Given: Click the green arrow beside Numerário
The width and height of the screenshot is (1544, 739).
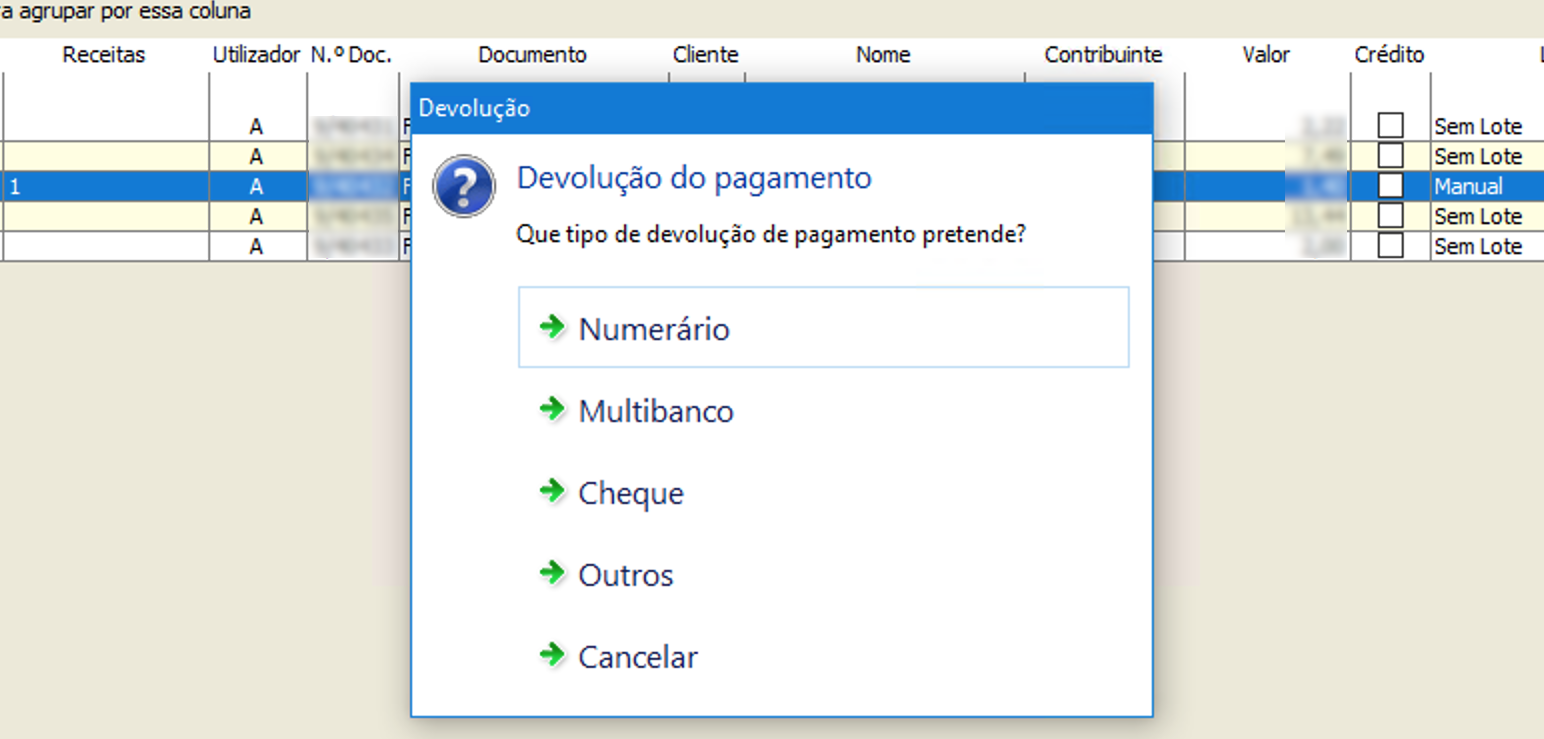Looking at the screenshot, I should [552, 327].
